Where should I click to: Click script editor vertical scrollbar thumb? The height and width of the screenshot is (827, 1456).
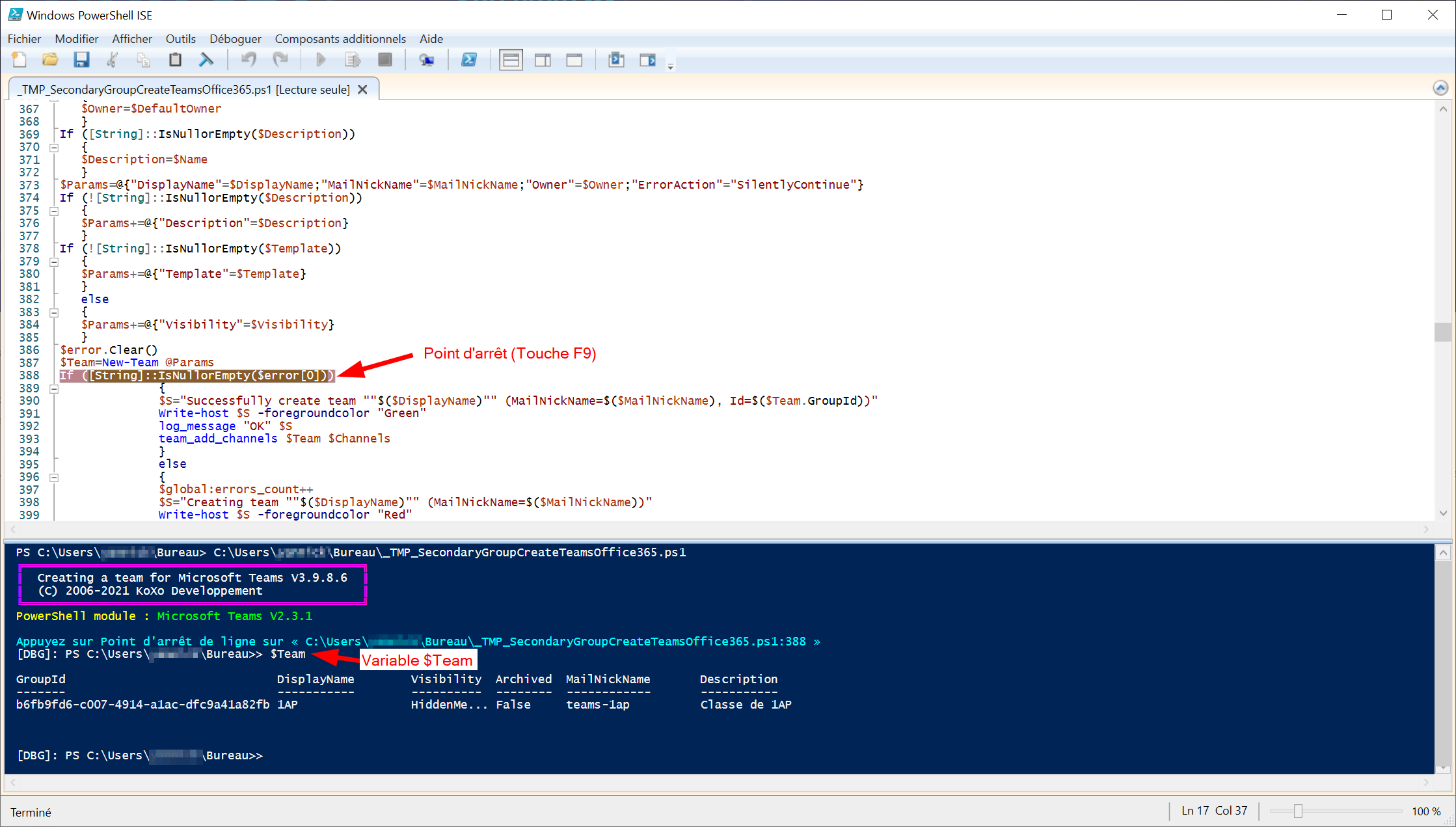(x=1443, y=332)
